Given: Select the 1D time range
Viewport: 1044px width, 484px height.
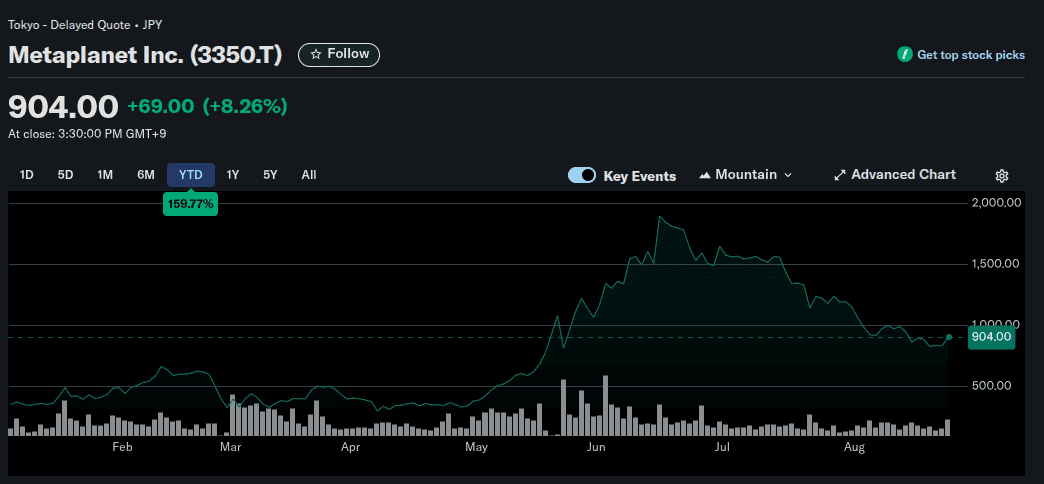Looking at the screenshot, I should pyautogui.click(x=27, y=175).
